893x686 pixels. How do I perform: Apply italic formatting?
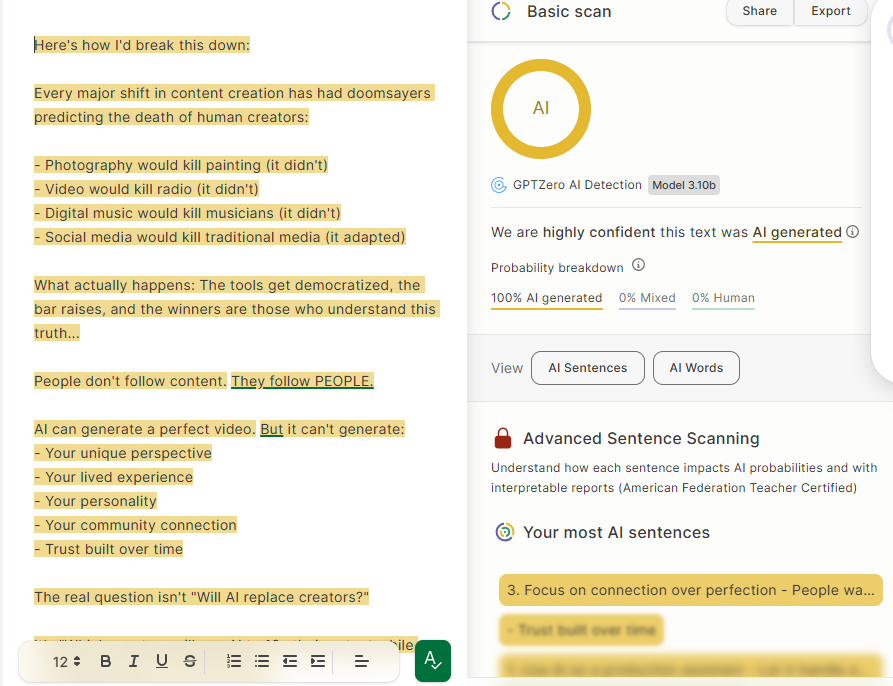(x=133, y=661)
